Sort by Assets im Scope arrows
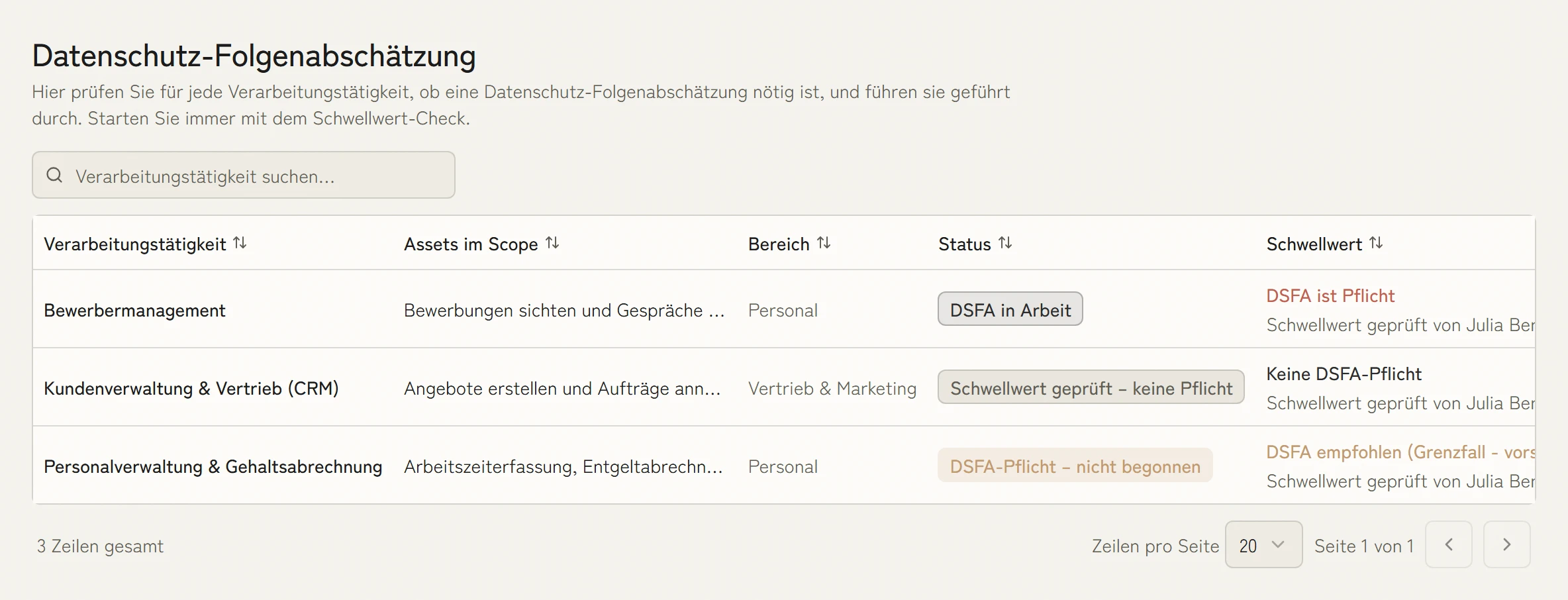Image resolution: width=1568 pixels, height=600 pixels. click(552, 243)
